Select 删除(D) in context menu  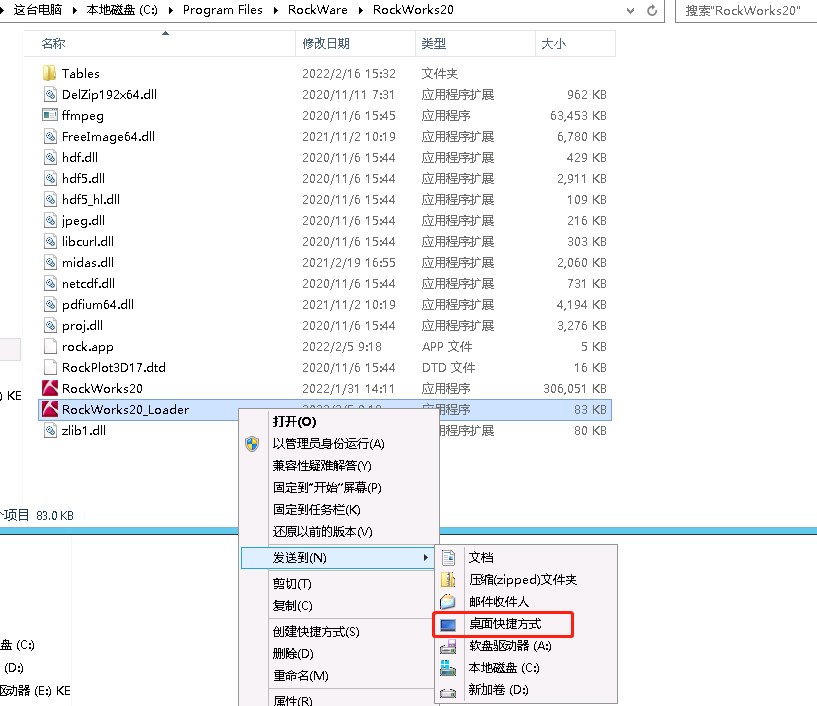(293, 653)
